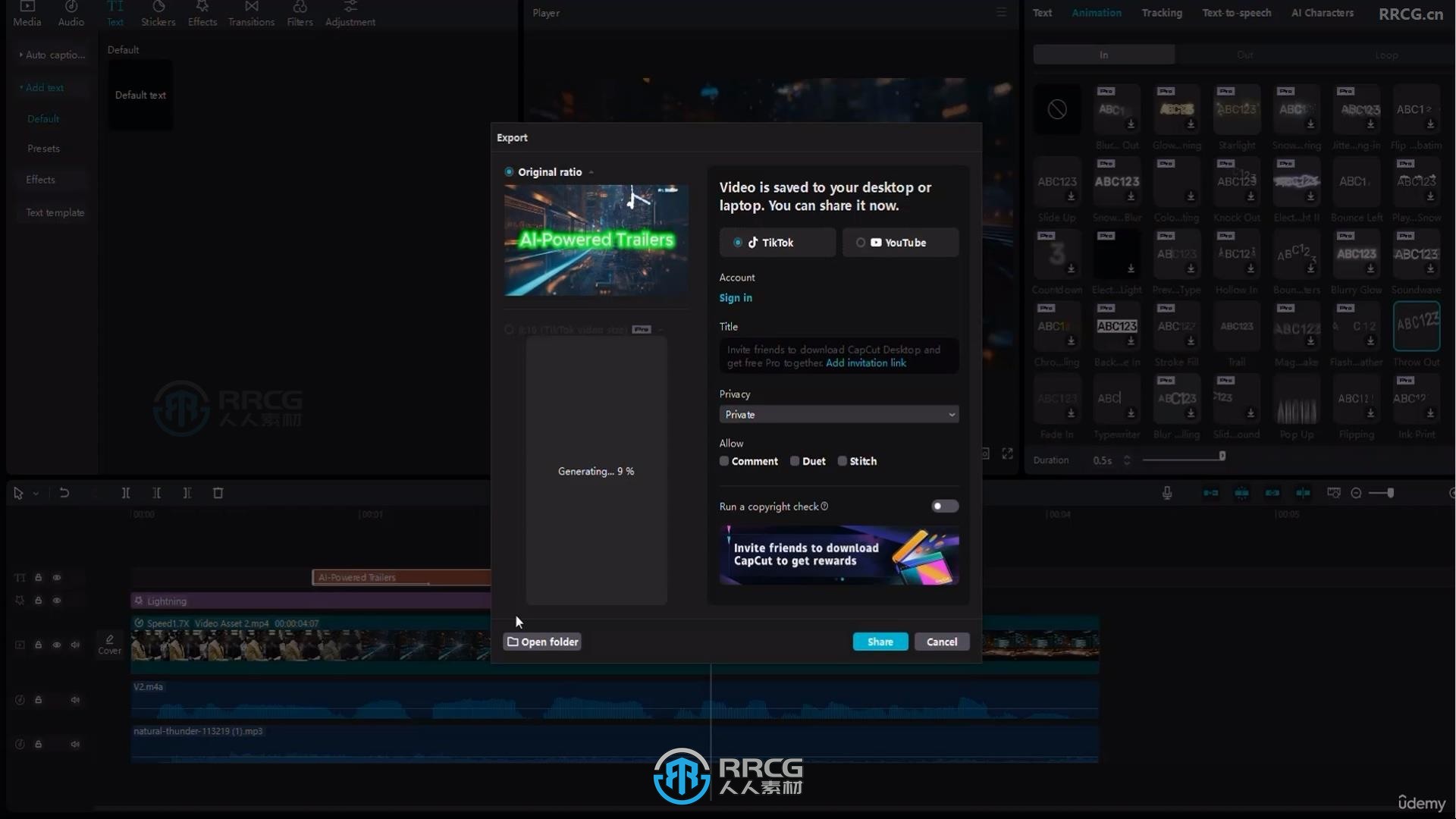Image resolution: width=1456 pixels, height=819 pixels.
Task: Enable the Comment checkbox
Action: pyautogui.click(x=724, y=461)
